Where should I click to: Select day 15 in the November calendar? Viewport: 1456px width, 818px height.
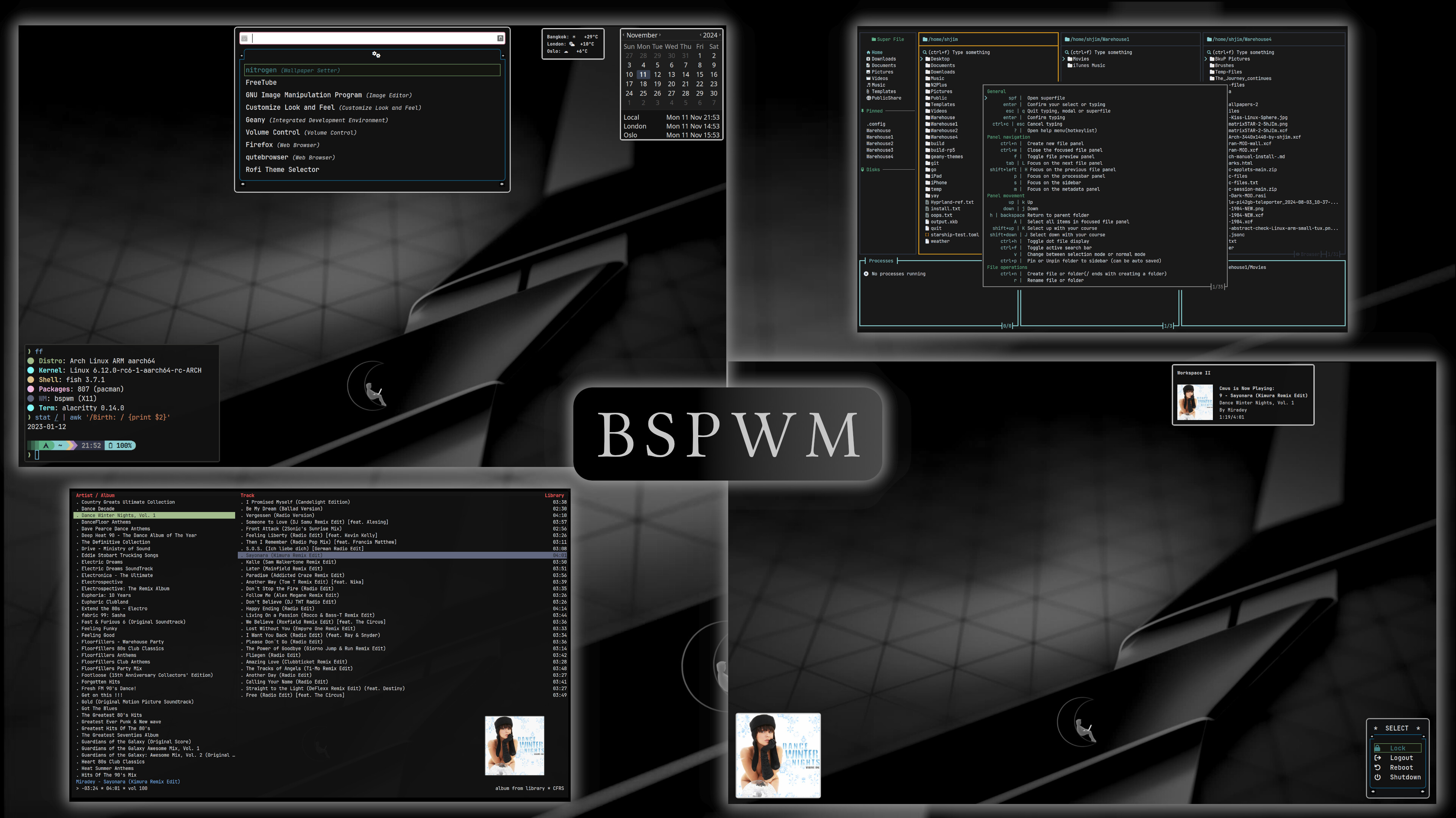point(700,75)
